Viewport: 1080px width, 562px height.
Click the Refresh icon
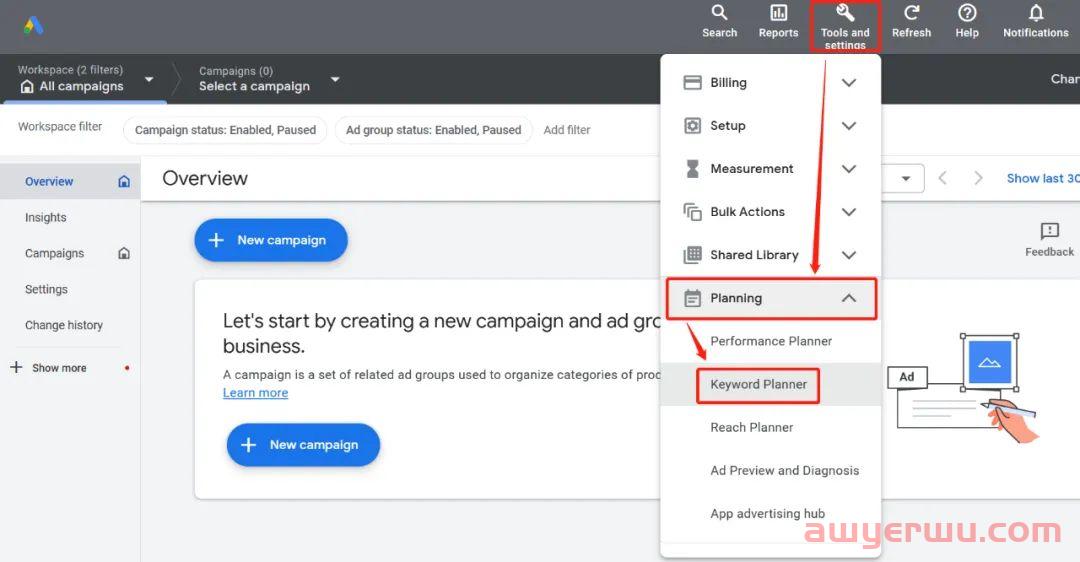[x=911, y=12]
